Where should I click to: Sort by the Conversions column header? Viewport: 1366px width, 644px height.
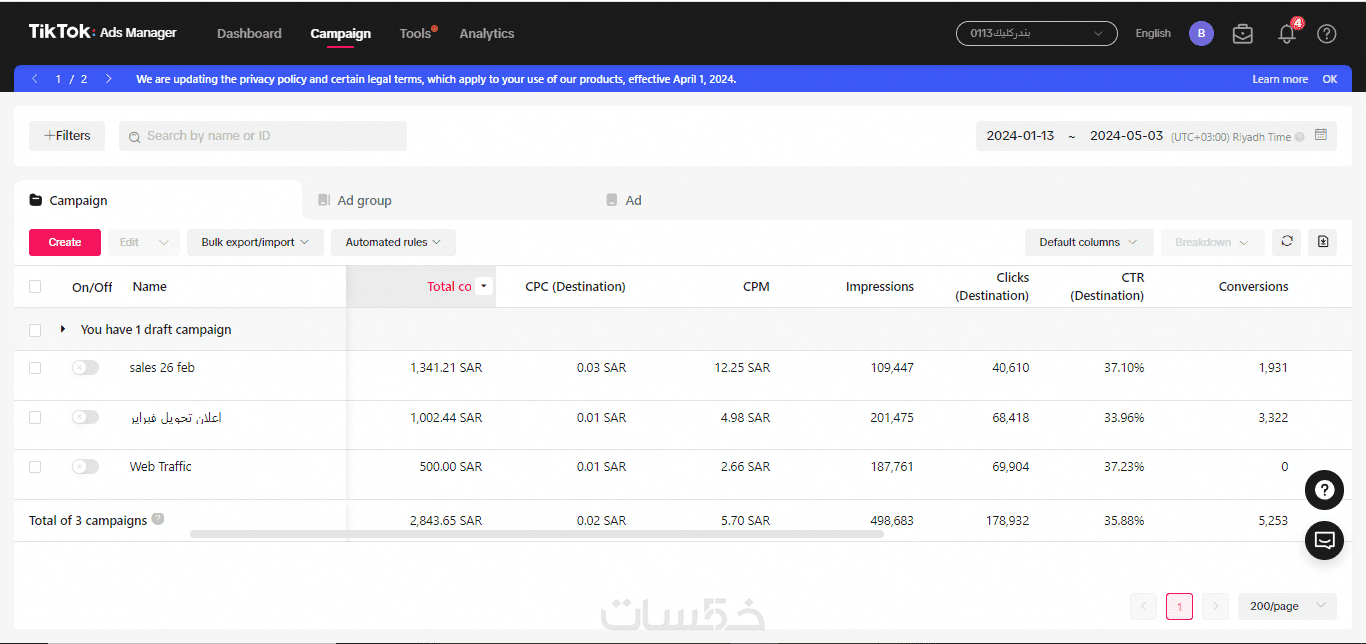click(1253, 286)
